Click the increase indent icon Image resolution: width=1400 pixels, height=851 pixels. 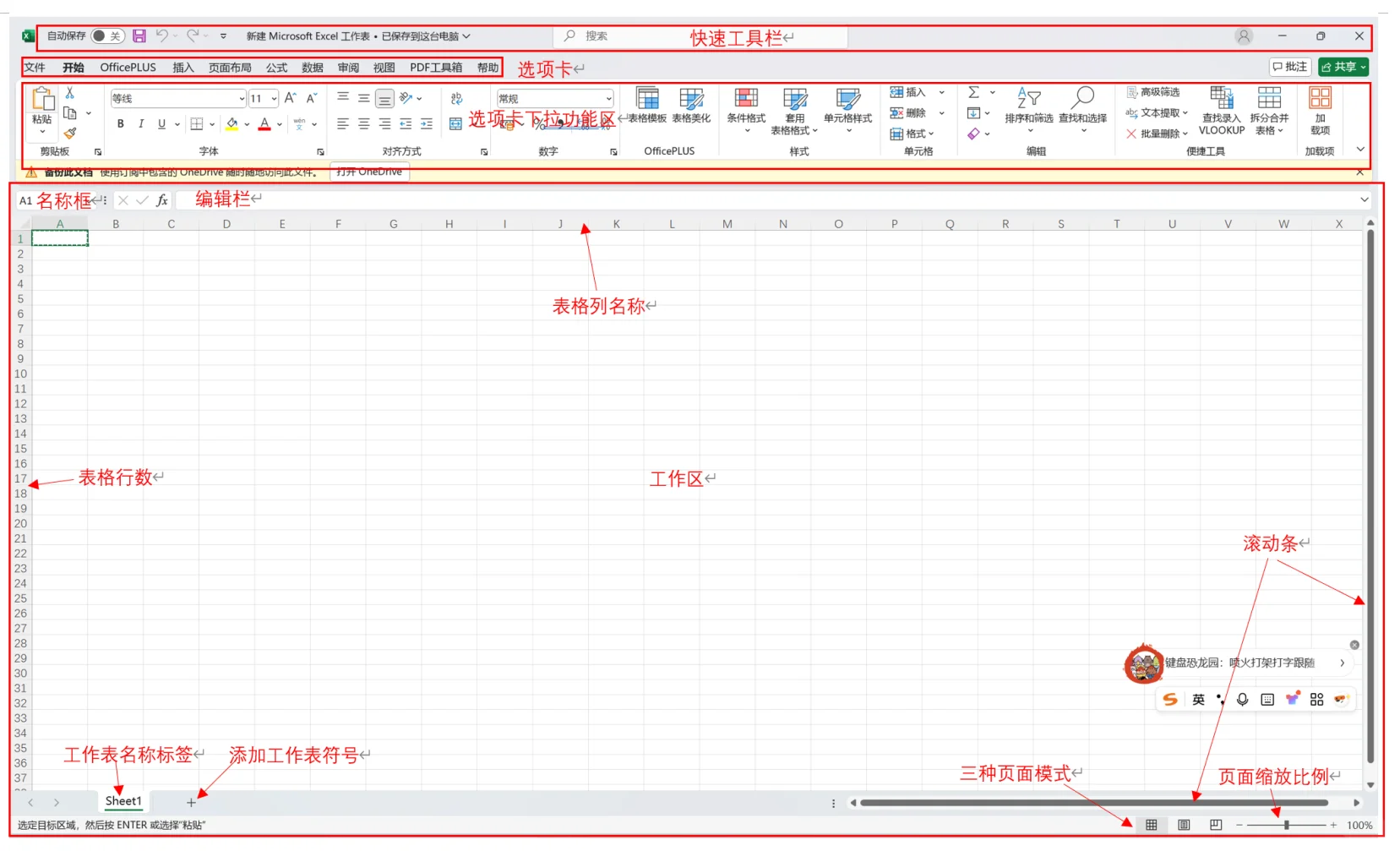click(427, 124)
